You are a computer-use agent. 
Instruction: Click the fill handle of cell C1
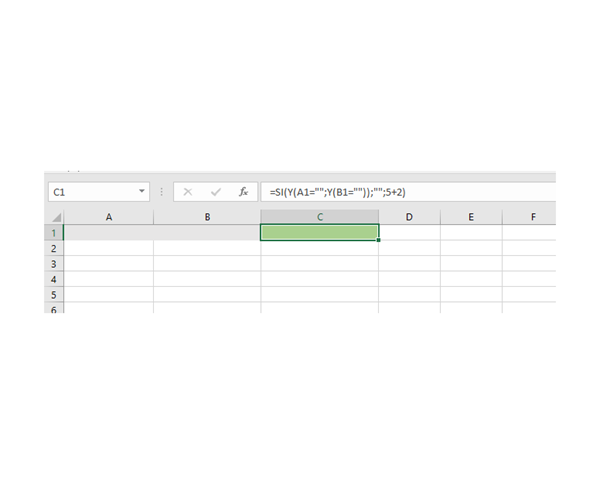pos(379,240)
